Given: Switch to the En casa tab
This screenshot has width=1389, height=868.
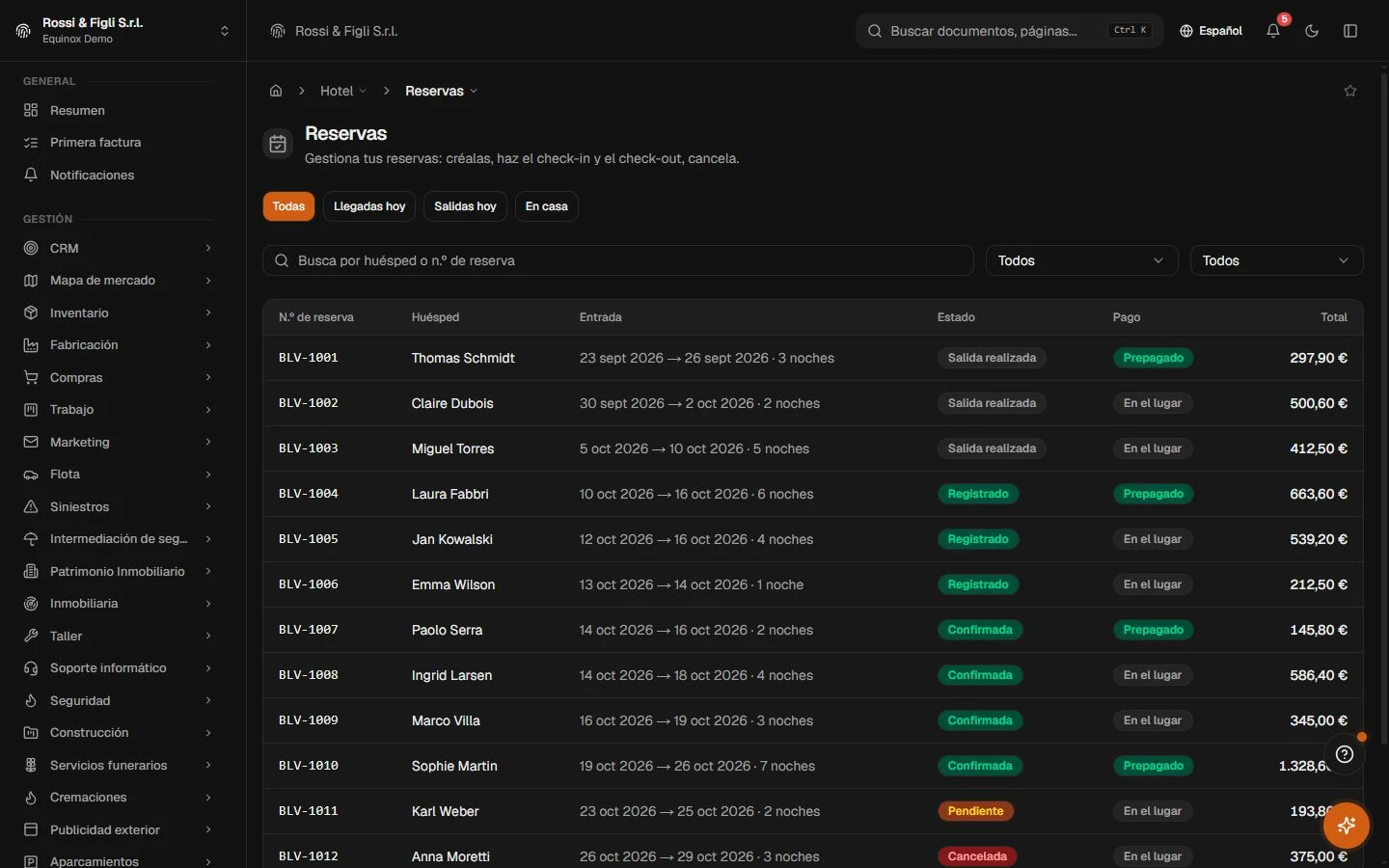Looking at the screenshot, I should pyautogui.click(x=546, y=206).
